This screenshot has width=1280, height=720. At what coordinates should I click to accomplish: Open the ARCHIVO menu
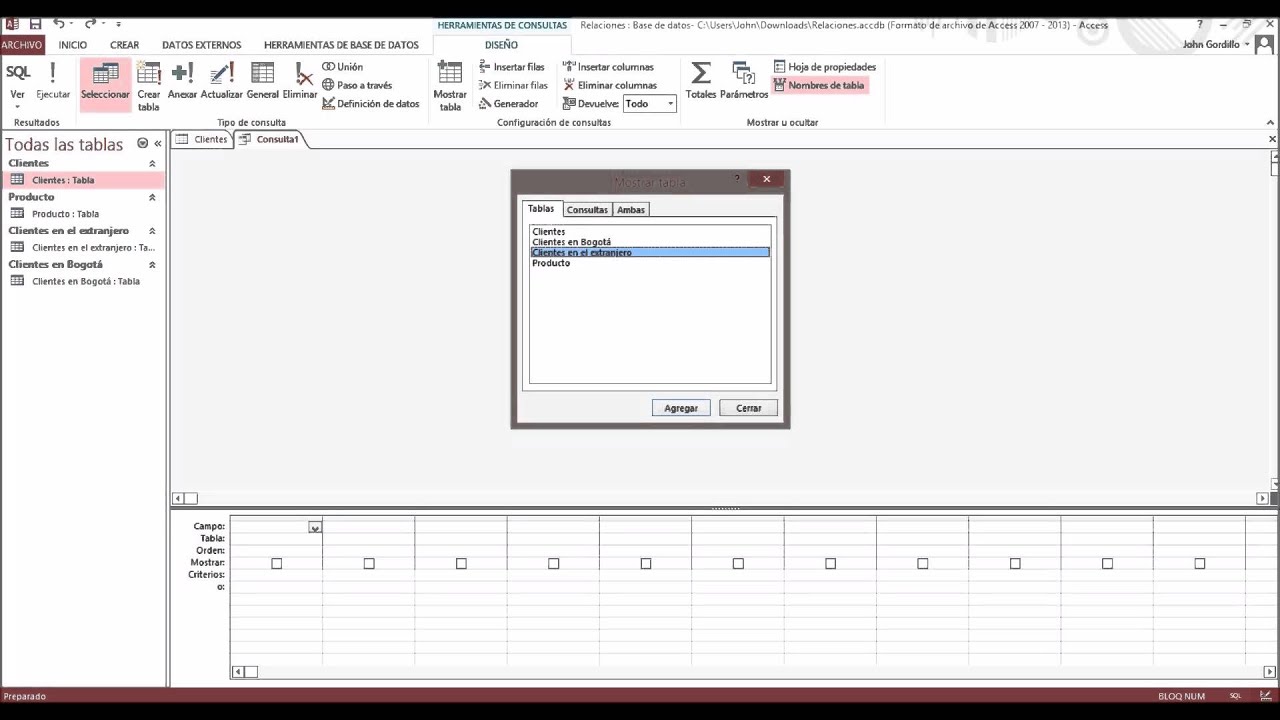(x=22, y=45)
